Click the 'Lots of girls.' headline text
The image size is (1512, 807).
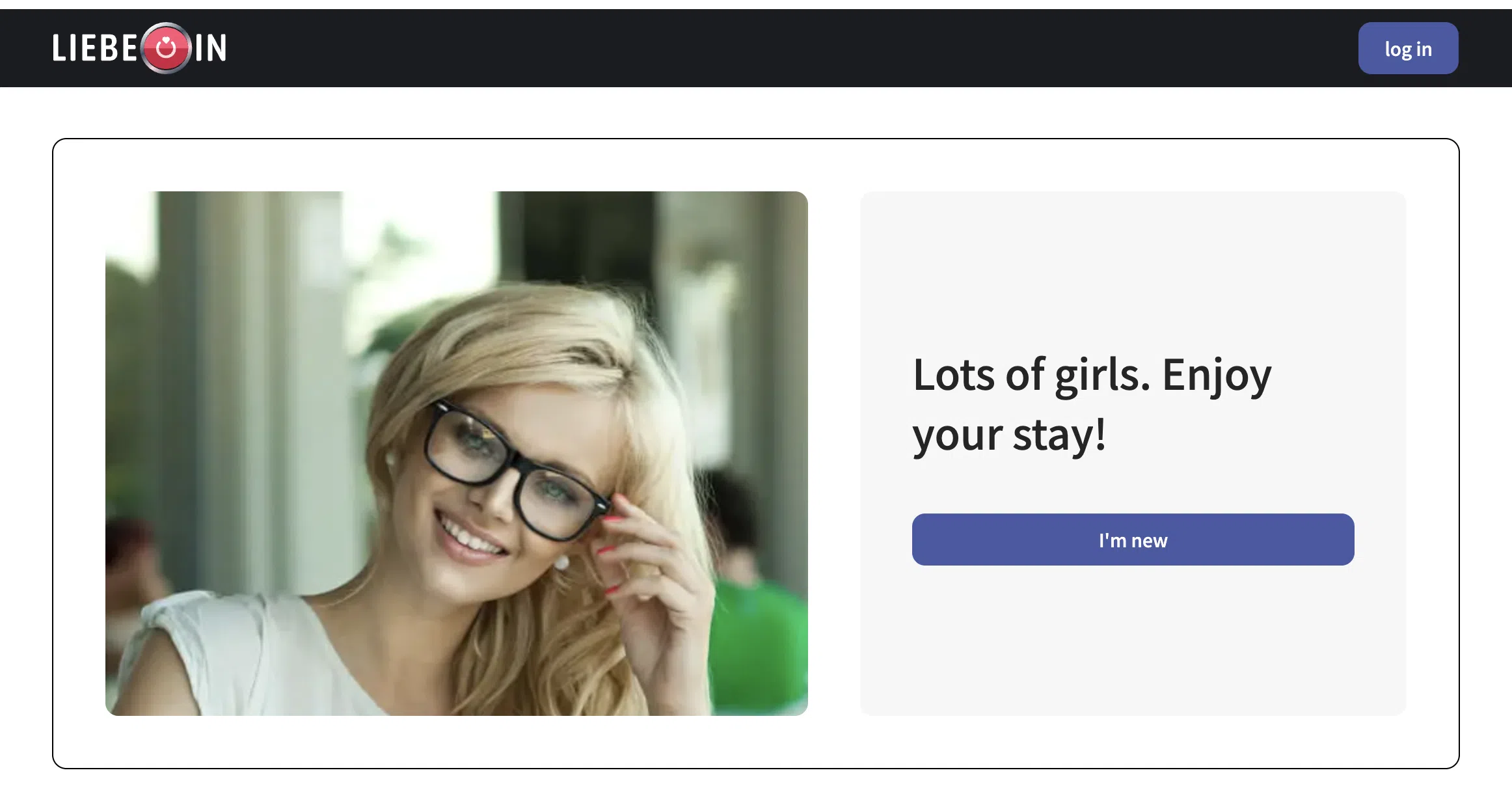pyautogui.click(x=1031, y=376)
